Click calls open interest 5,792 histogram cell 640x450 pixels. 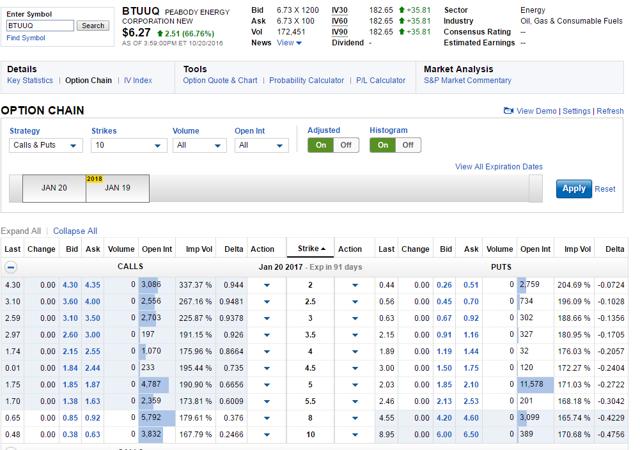click(157, 418)
